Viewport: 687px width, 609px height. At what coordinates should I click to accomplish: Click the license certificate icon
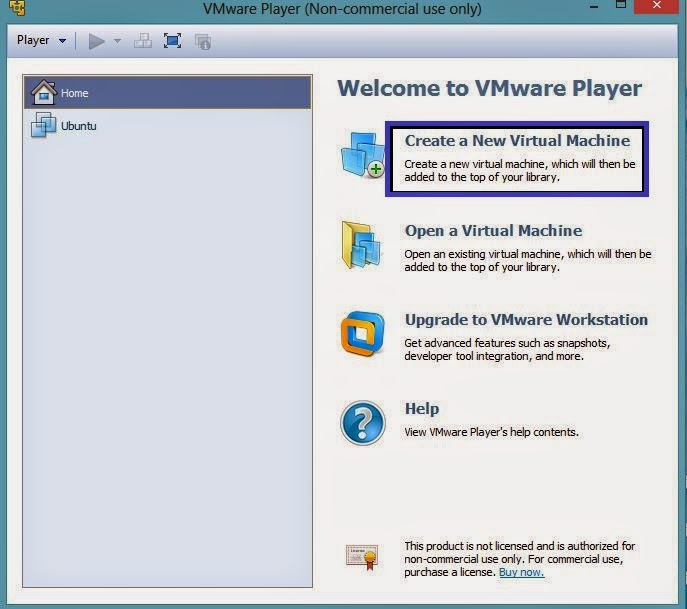362,557
